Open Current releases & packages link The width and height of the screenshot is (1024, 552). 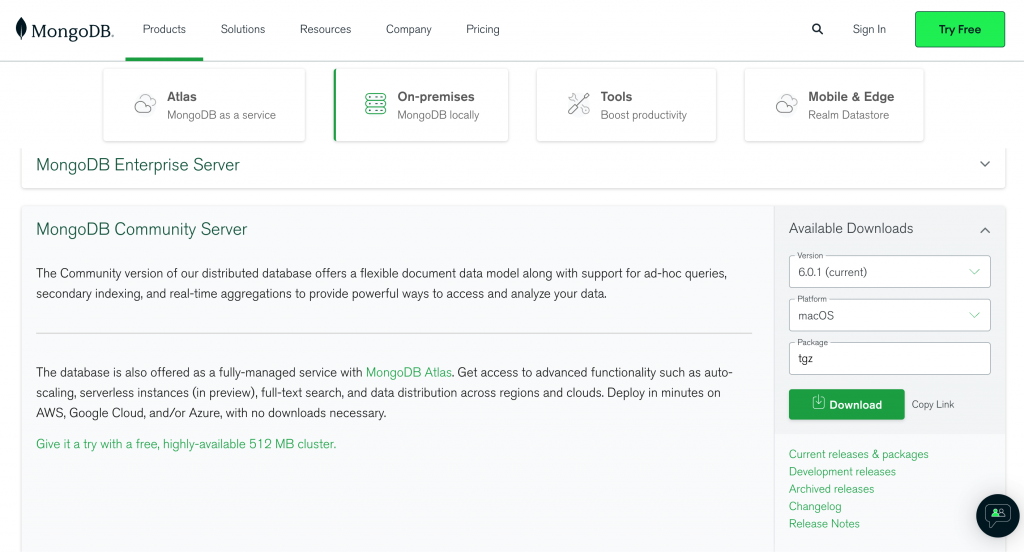pos(859,454)
